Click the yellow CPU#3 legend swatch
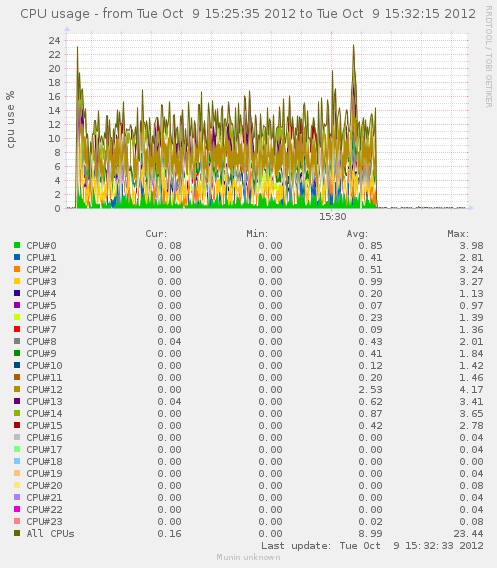This screenshot has height=568, width=497. click(x=17, y=281)
